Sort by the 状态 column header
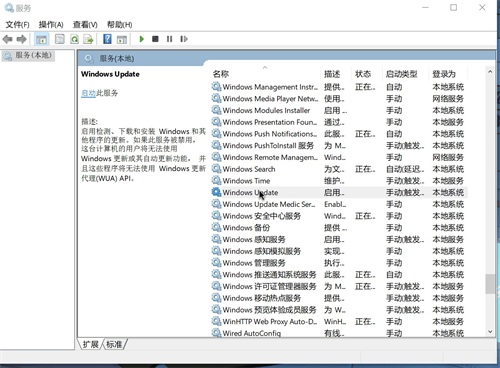The width and height of the screenshot is (500, 368). [363, 74]
